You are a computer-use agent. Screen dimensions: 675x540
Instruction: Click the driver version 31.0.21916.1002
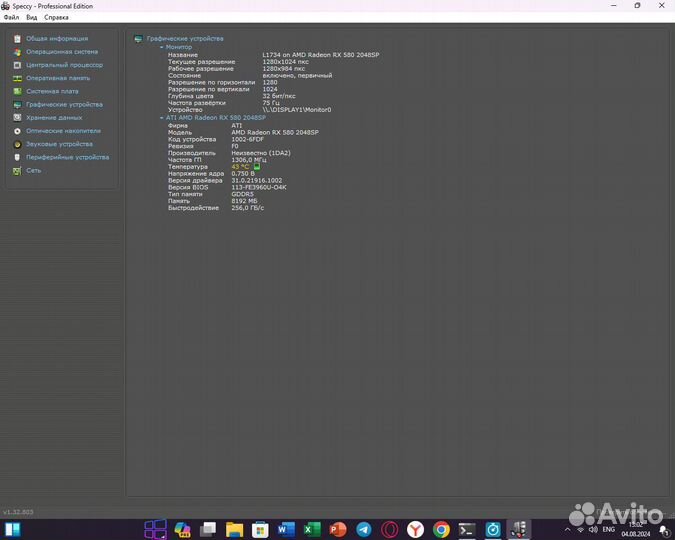[x=257, y=180]
